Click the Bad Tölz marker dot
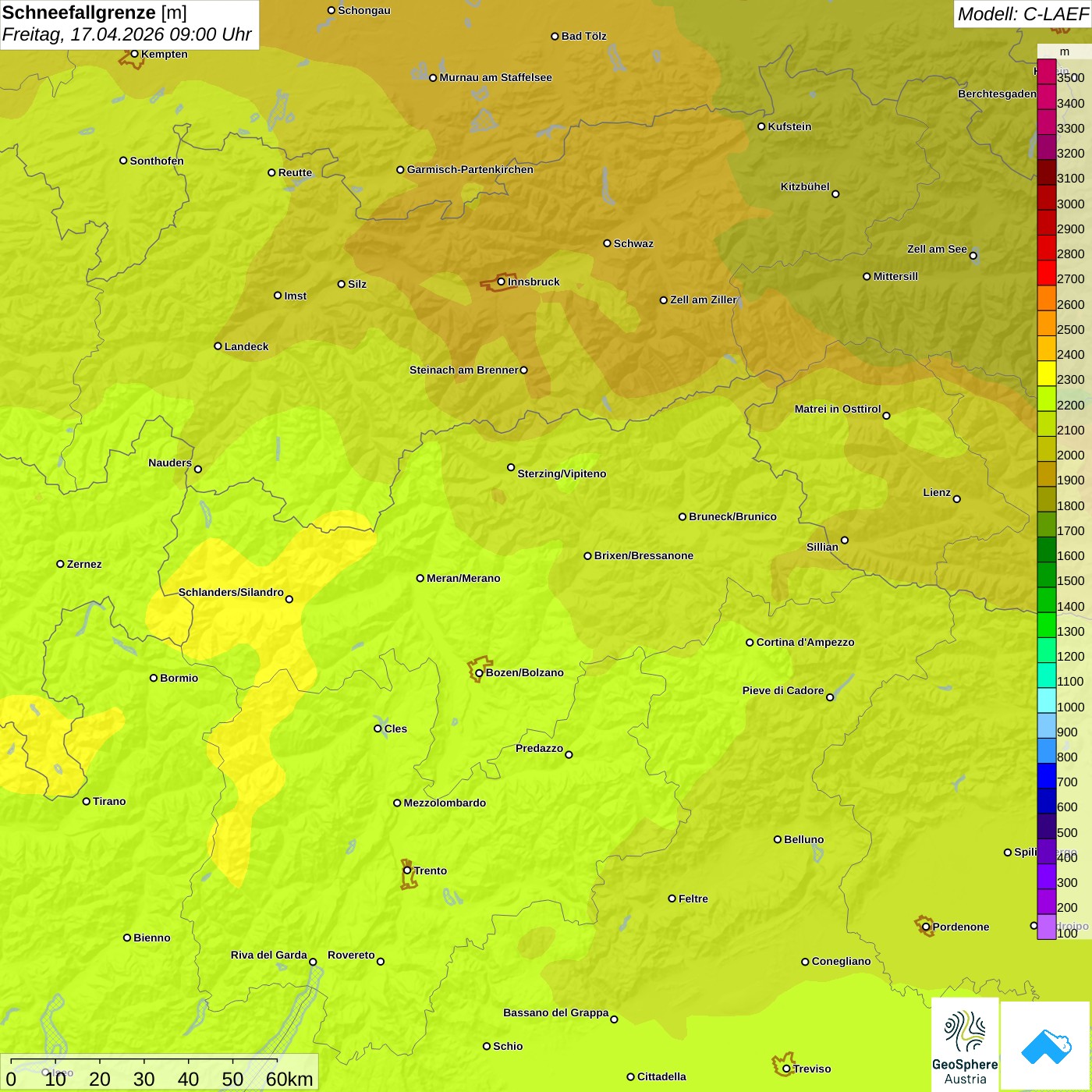This screenshot has height=1092, width=1092. pyautogui.click(x=555, y=36)
